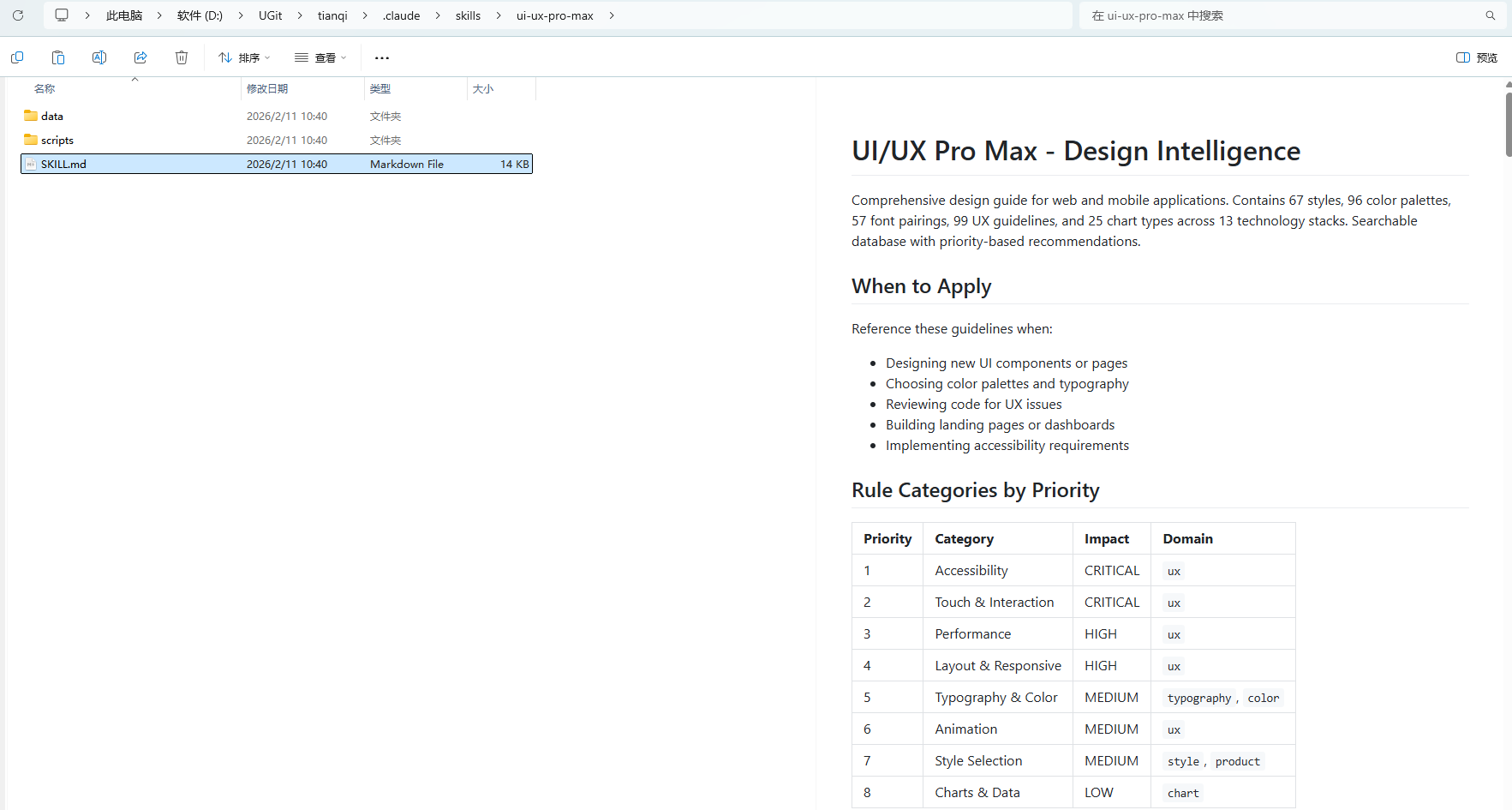The image size is (1512, 810).
Task: Click the Paste icon in toolbar
Action: pos(58,57)
